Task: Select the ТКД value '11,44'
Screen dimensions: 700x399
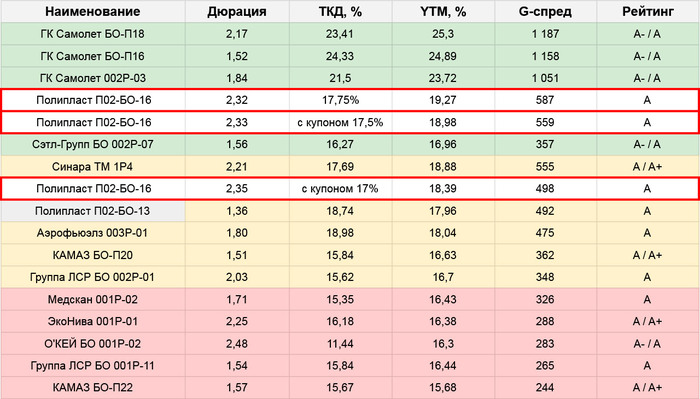Action: 340,343
